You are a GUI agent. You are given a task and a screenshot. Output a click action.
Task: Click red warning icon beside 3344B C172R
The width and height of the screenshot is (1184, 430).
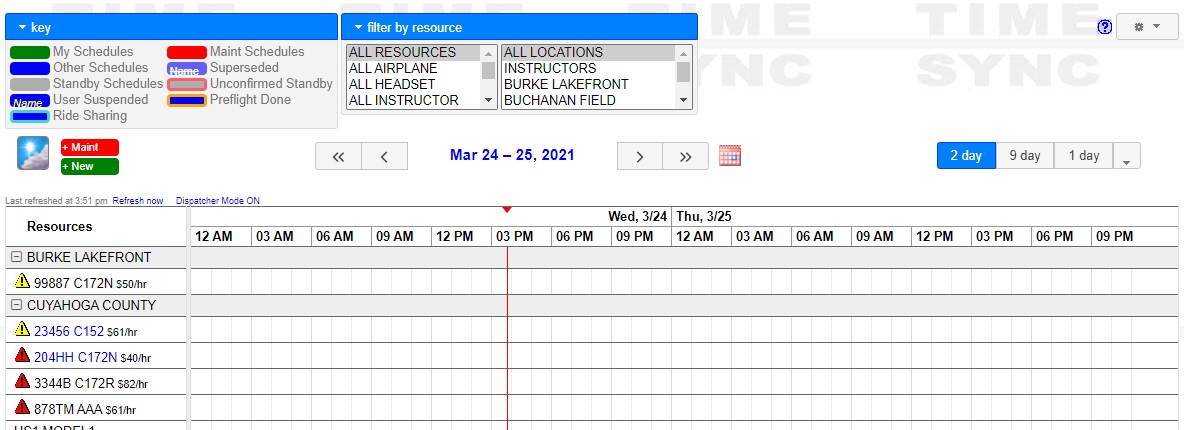[x=22, y=382]
